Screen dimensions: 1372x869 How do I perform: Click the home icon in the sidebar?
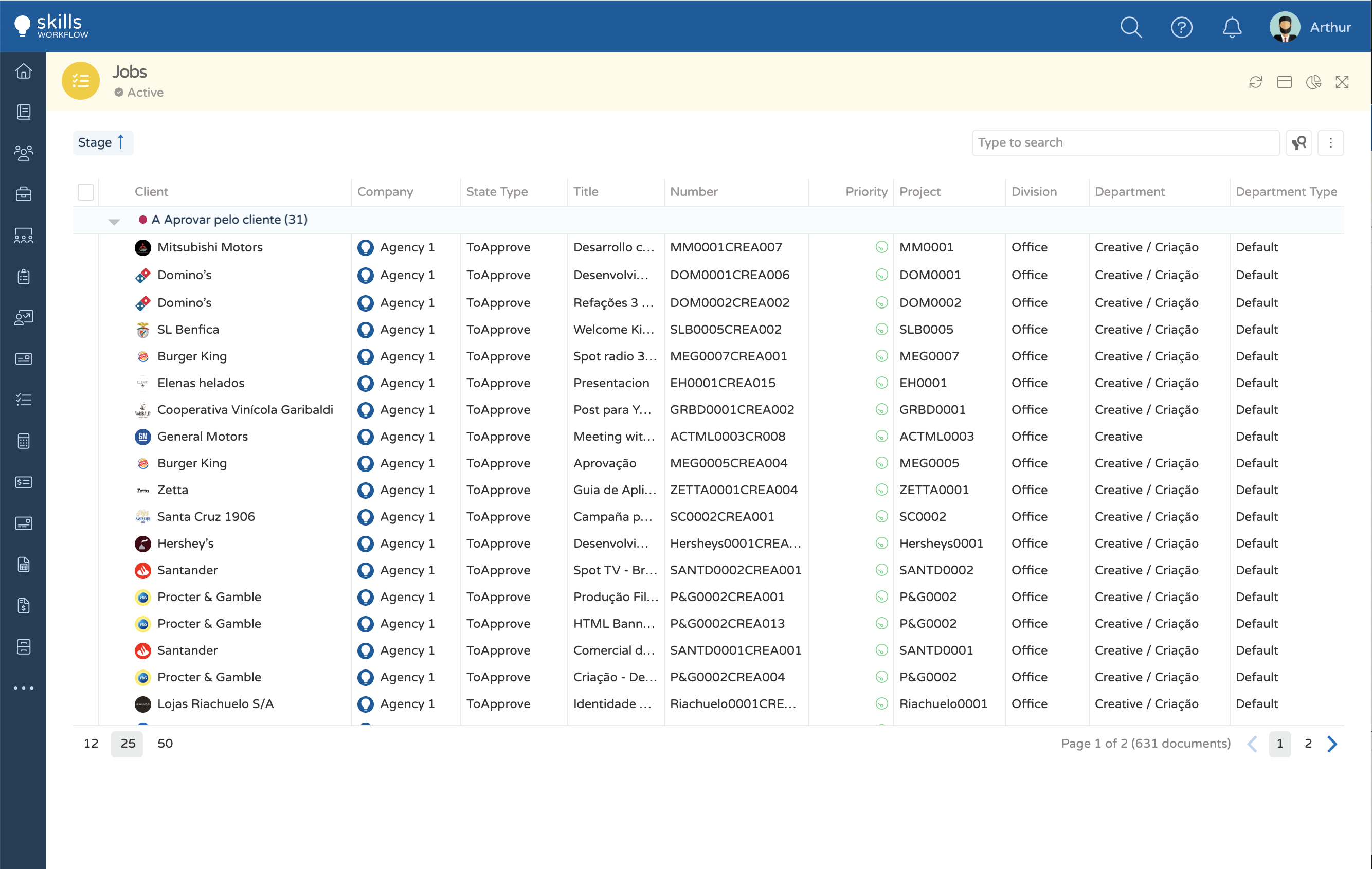point(23,71)
